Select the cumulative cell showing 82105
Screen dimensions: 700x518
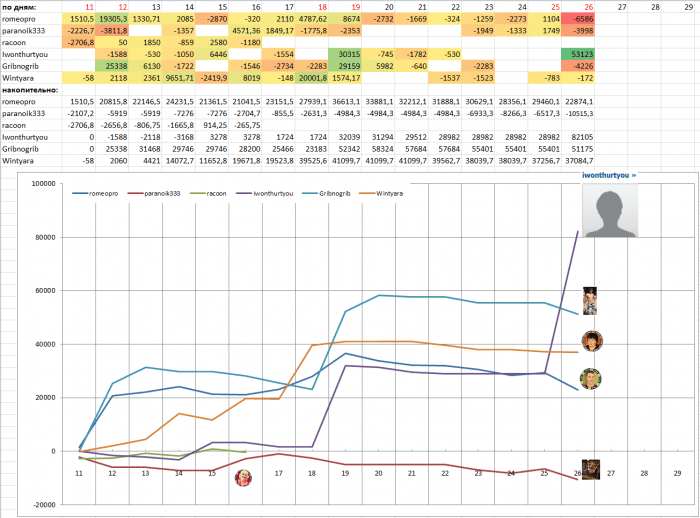(x=578, y=137)
